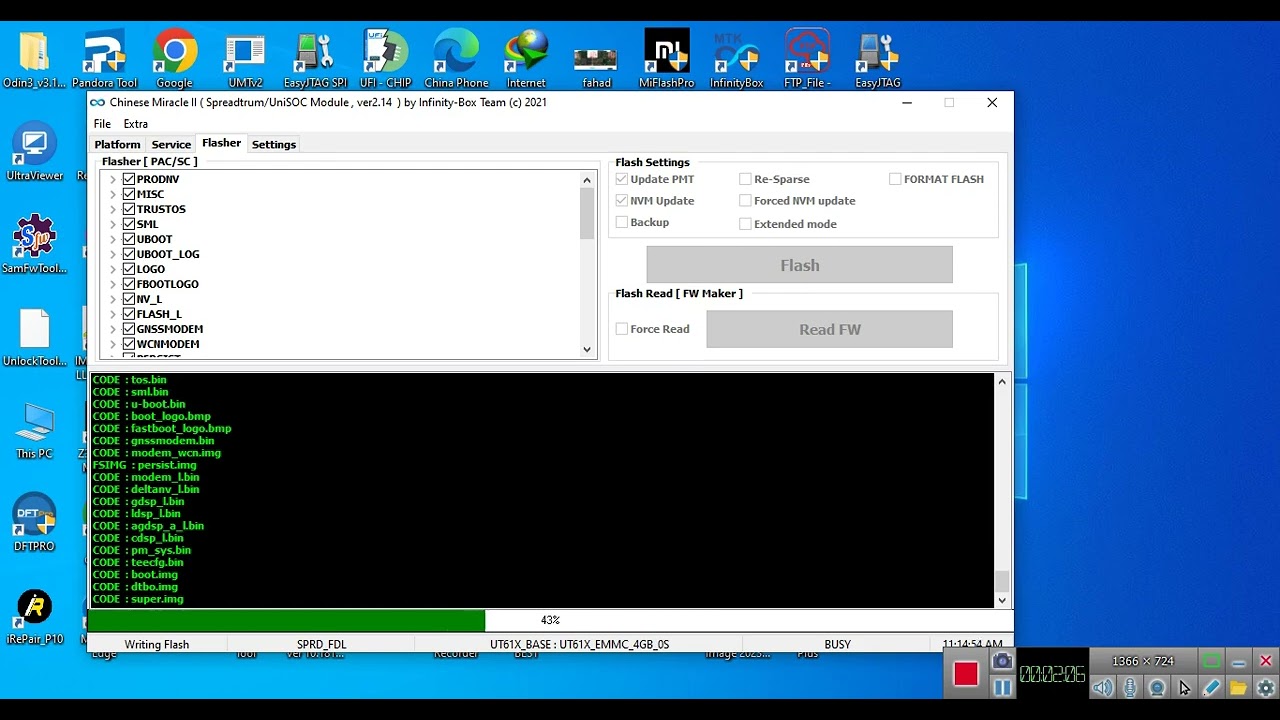Expand the WCNMODEM tree node
1280x720 pixels.
tap(113, 344)
